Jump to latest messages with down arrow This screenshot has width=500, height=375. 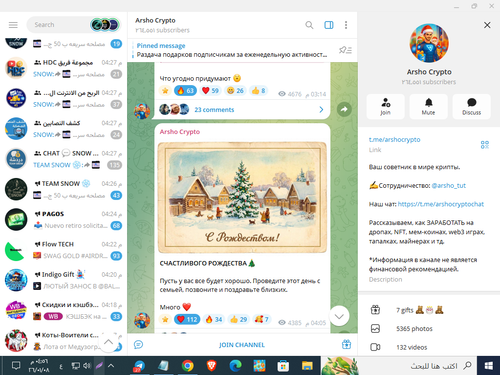pos(339,316)
